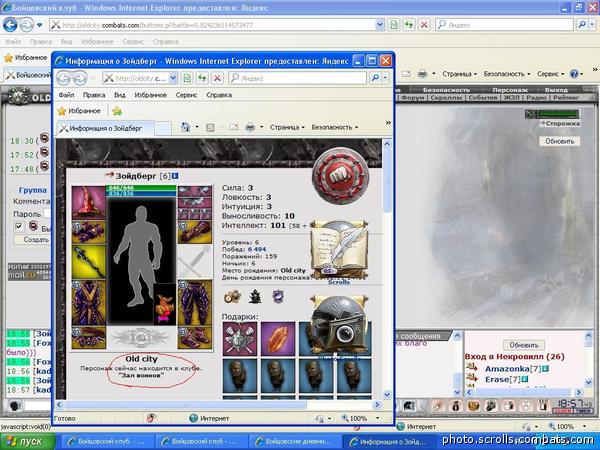Click the info icon next to Зойдберг [6]

click(x=175, y=176)
